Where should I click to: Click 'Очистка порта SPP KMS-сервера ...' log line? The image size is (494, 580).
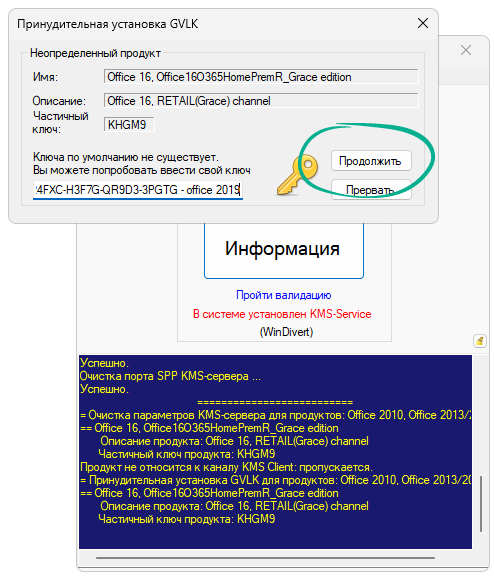point(170,376)
